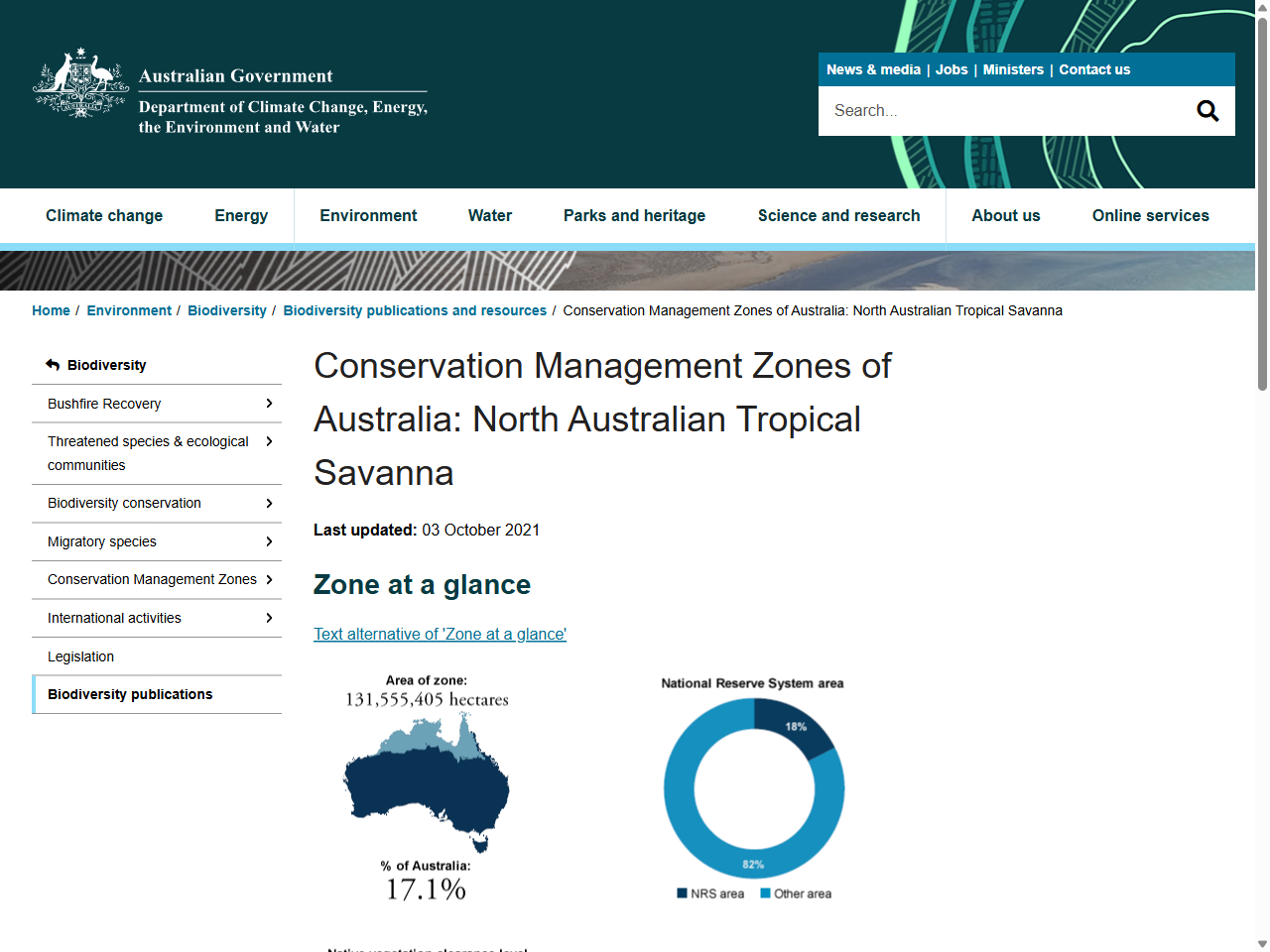Expand the Conservation Management Zones section
1270x952 pixels.
268,579
